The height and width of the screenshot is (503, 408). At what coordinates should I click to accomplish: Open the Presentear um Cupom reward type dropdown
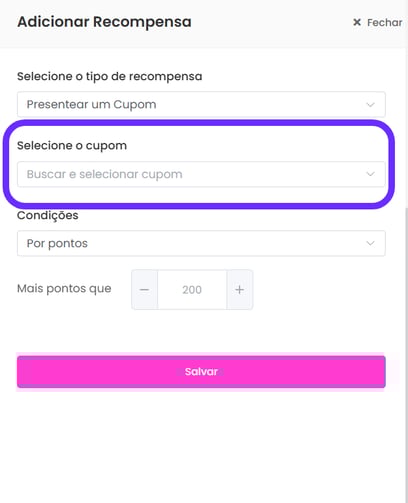(201, 104)
